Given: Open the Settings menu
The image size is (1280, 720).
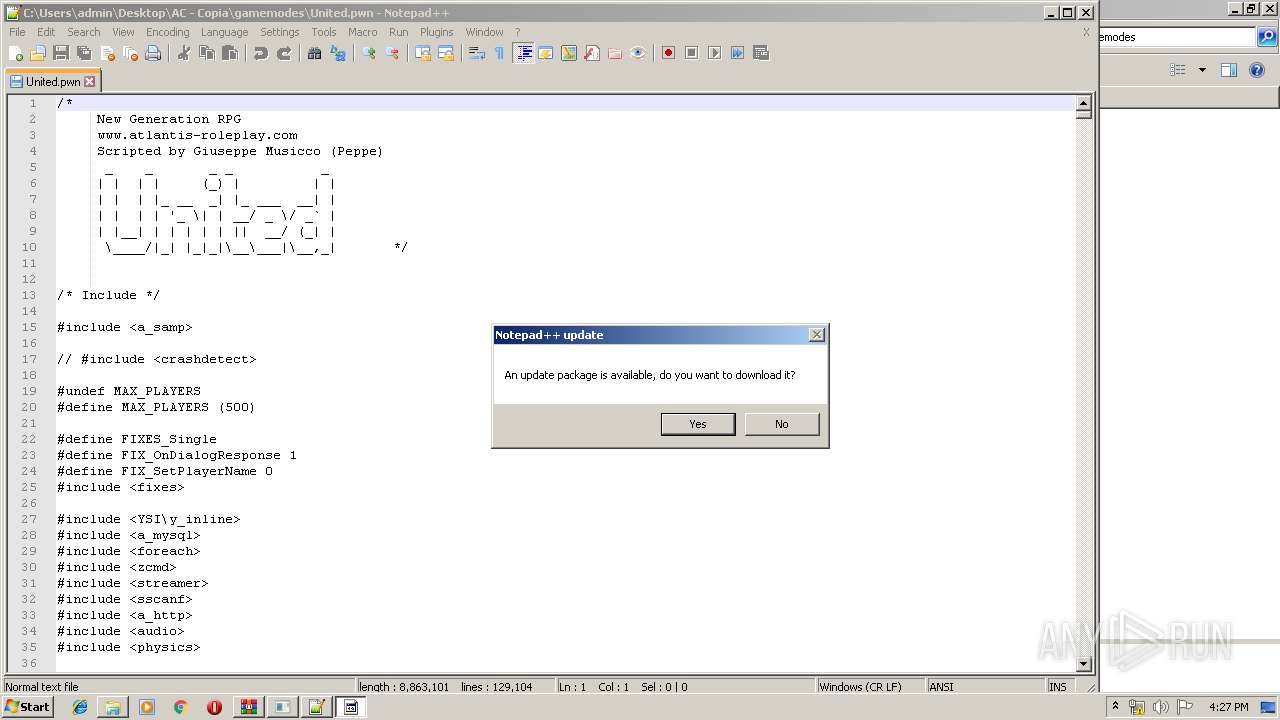Looking at the screenshot, I should [x=280, y=32].
